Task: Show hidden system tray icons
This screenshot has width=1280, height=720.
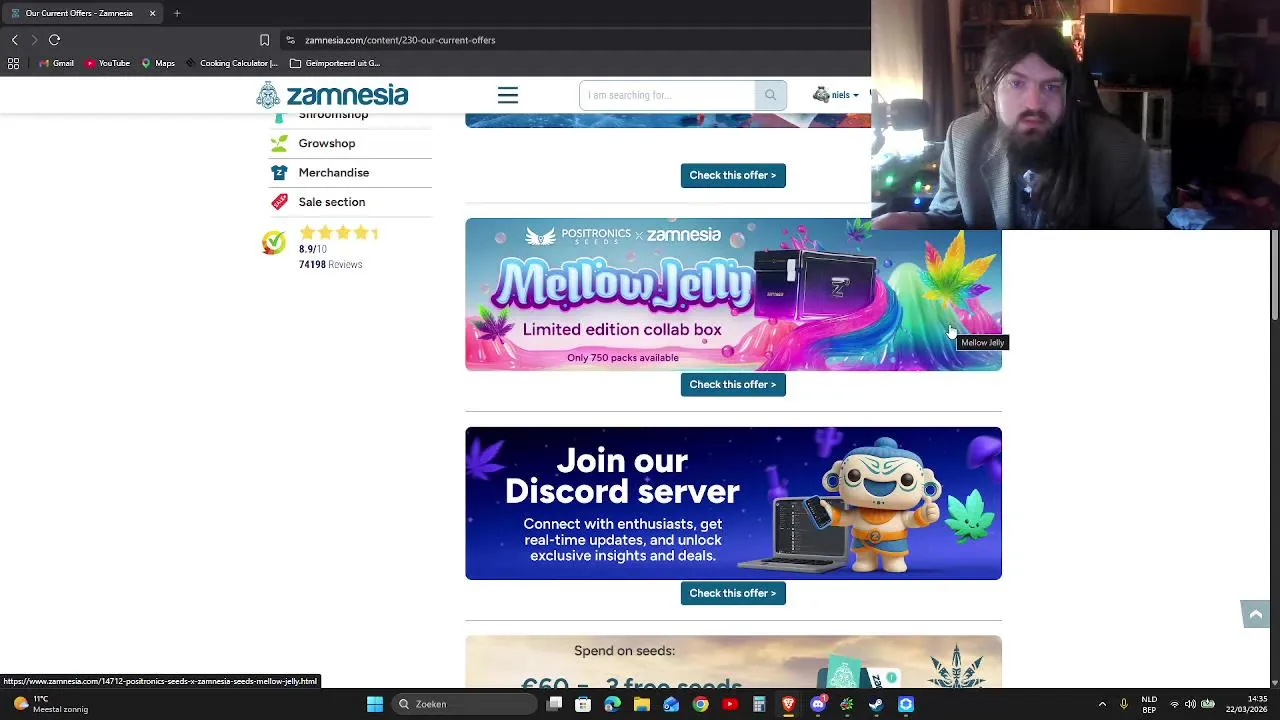Action: tap(1102, 704)
